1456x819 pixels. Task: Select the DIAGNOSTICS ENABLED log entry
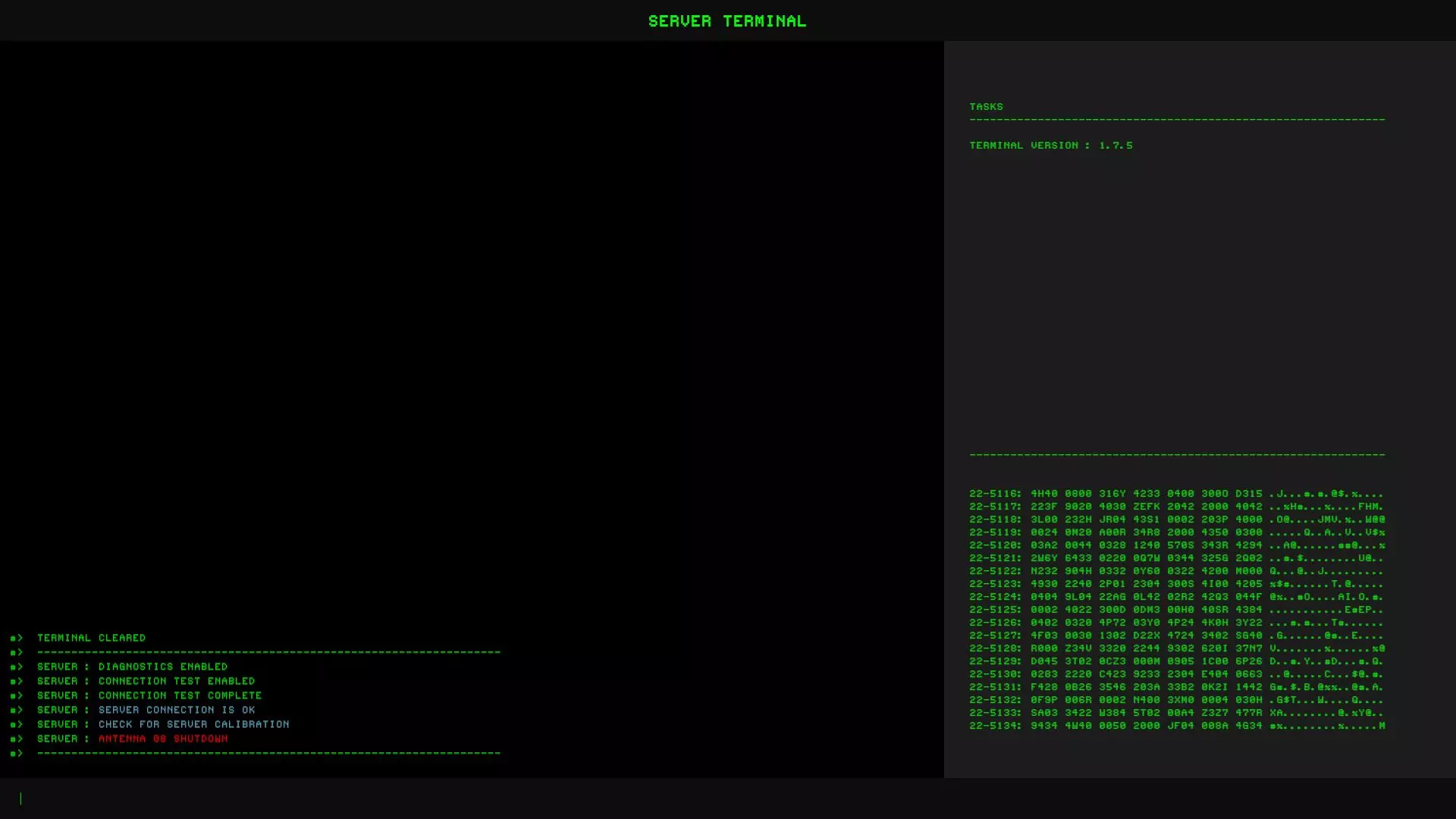click(x=163, y=667)
